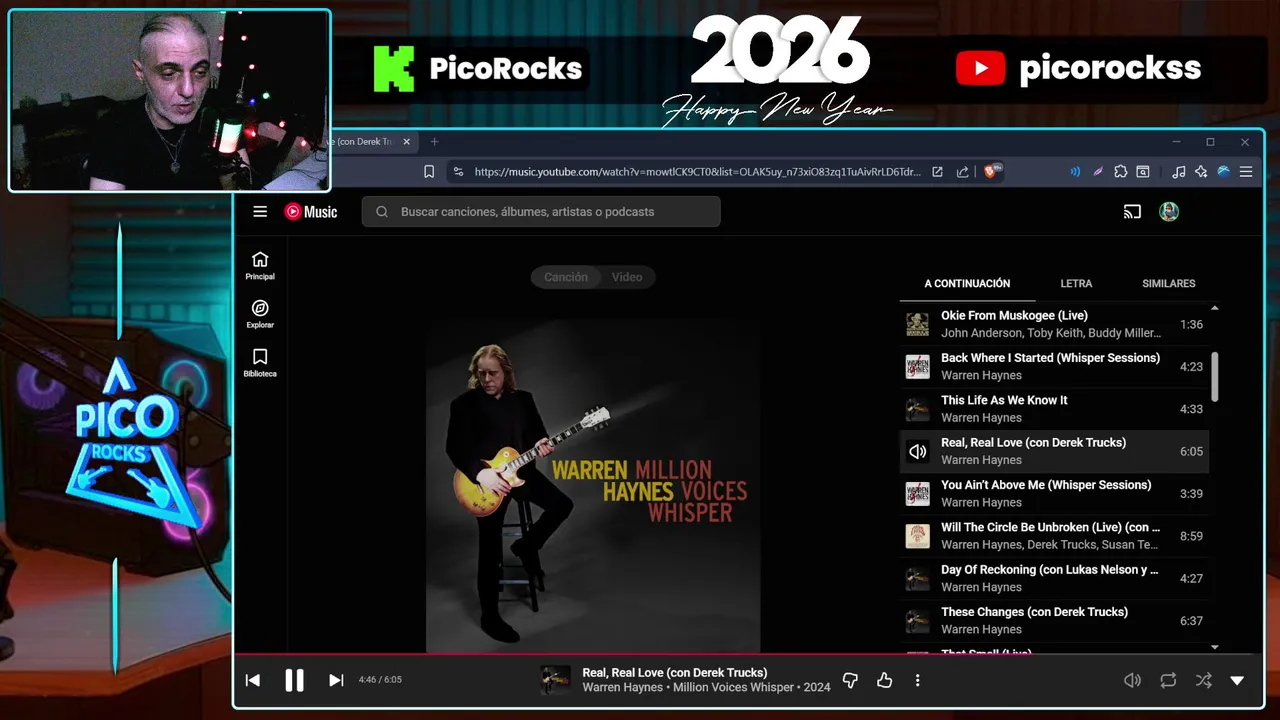Click the share page icon in address bar
Viewport: 1280px width, 720px height.
pos(962,172)
